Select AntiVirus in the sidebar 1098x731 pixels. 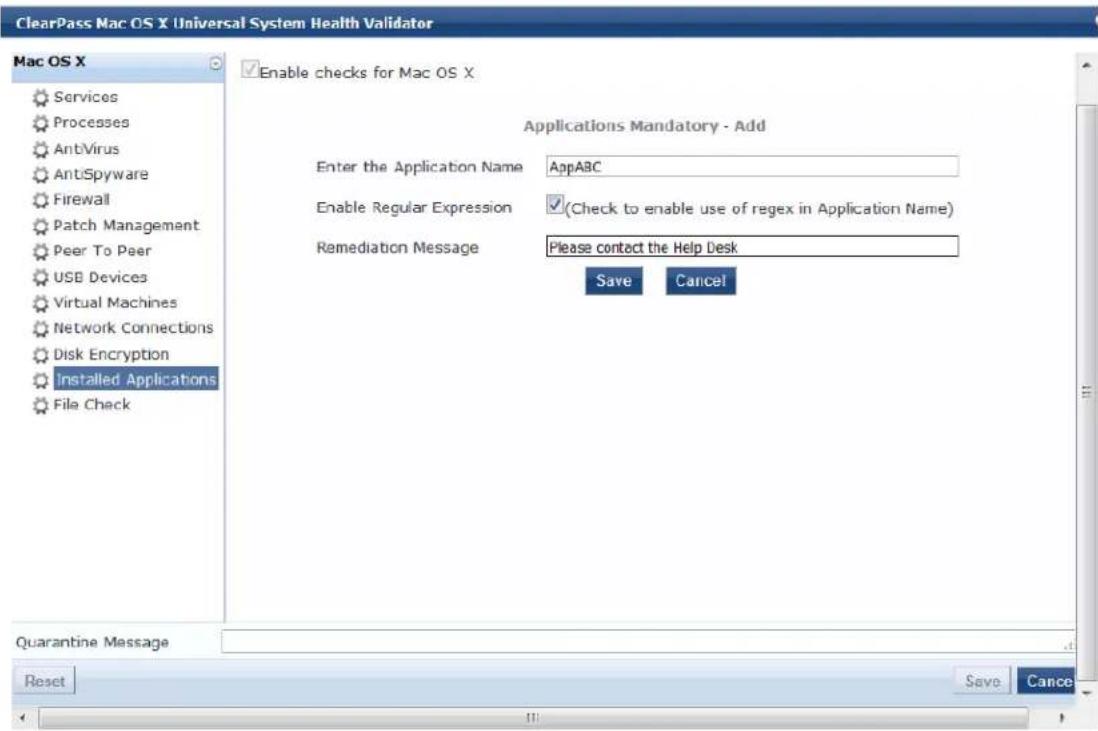(86, 148)
